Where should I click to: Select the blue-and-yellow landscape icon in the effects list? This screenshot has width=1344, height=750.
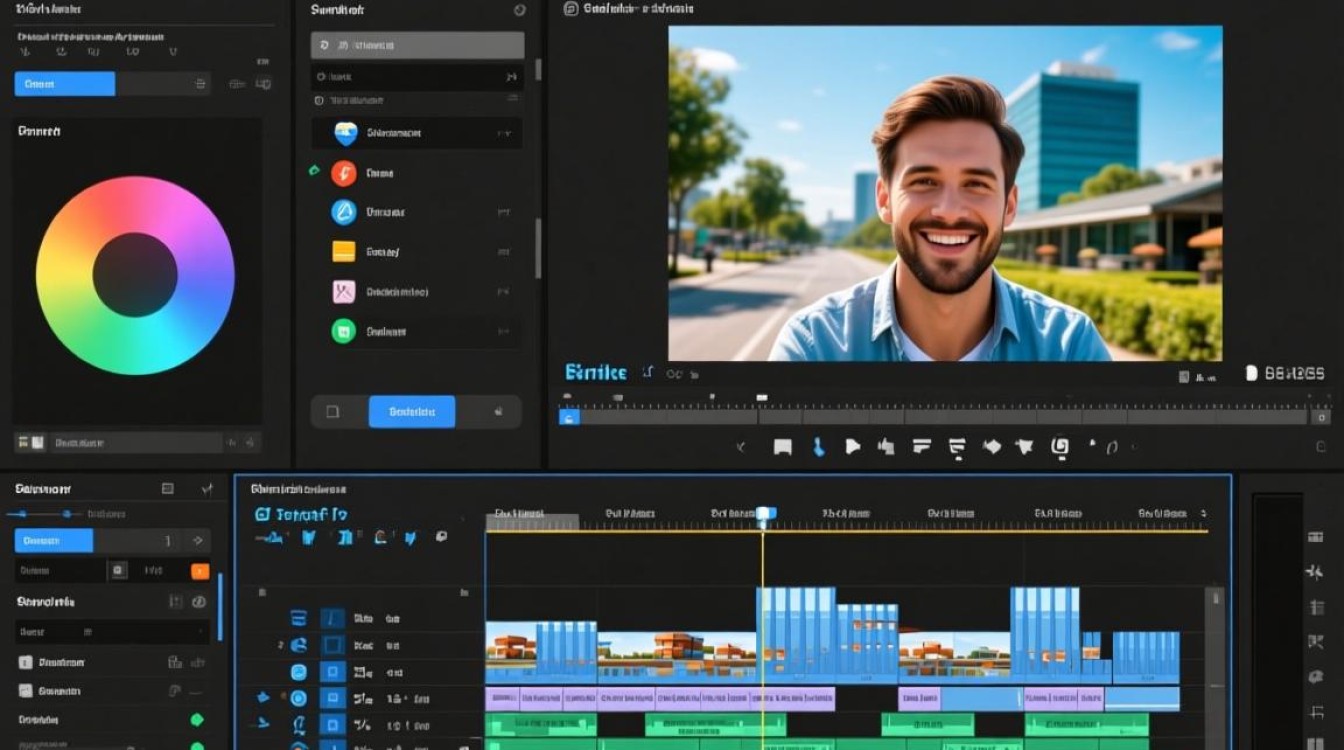(346, 133)
